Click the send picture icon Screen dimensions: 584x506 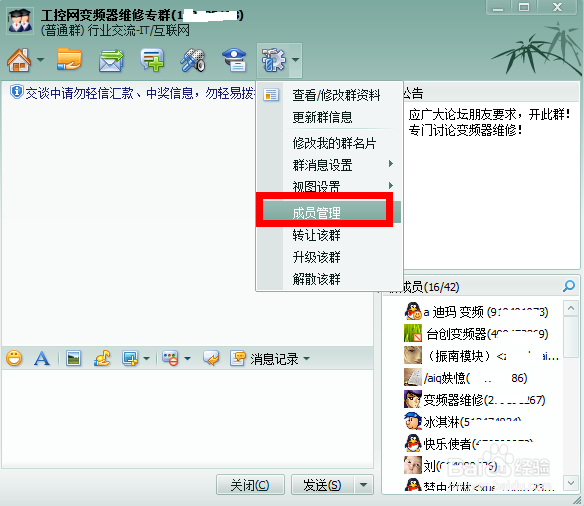tap(73, 359)
